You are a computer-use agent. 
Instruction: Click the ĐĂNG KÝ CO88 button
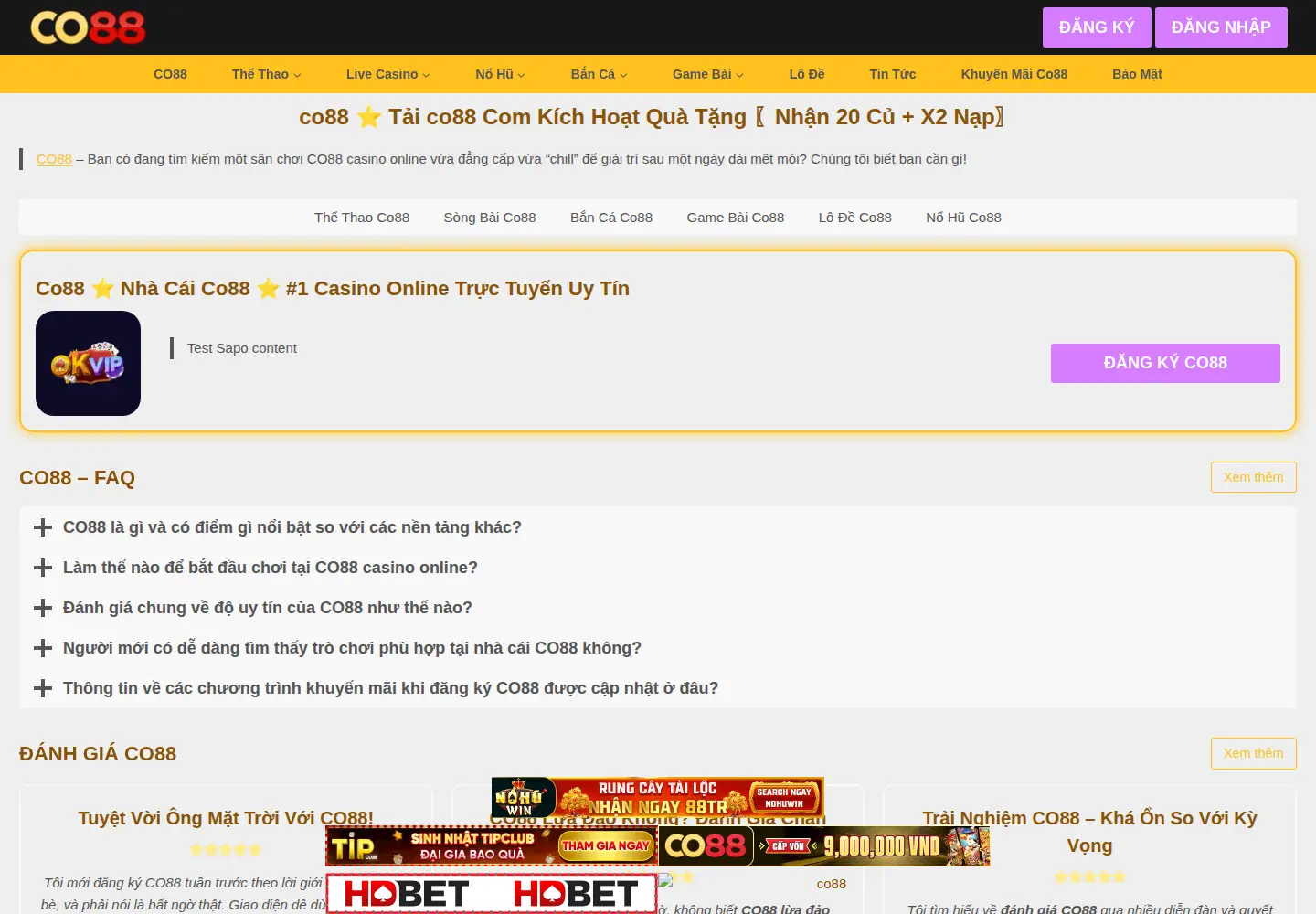point(1165,363)
